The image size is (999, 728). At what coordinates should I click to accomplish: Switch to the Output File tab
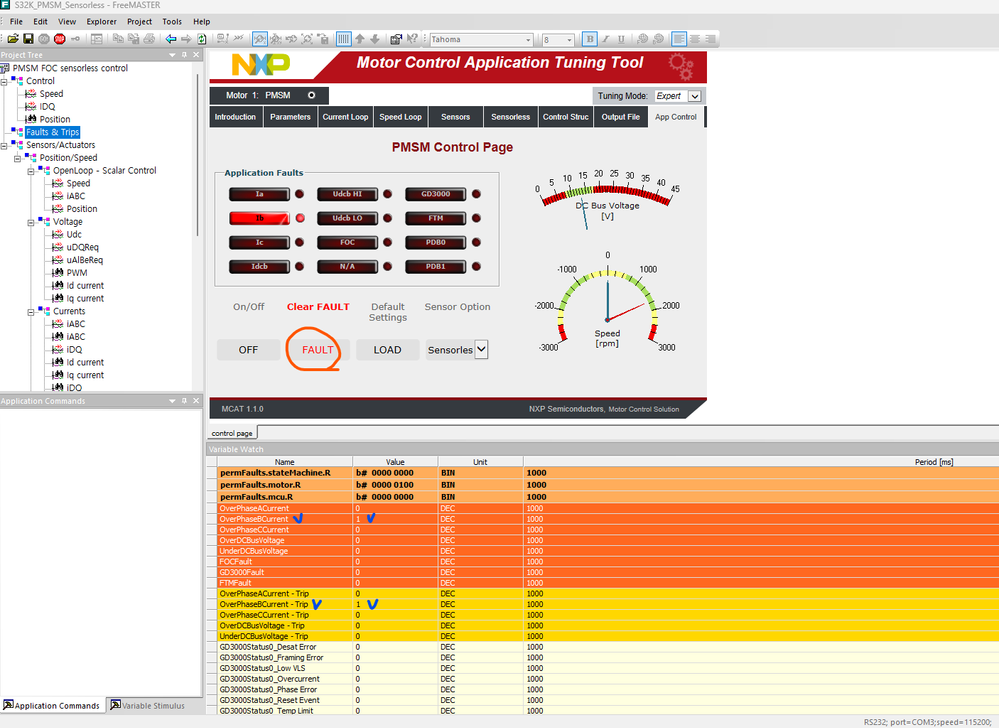point(621,117)
